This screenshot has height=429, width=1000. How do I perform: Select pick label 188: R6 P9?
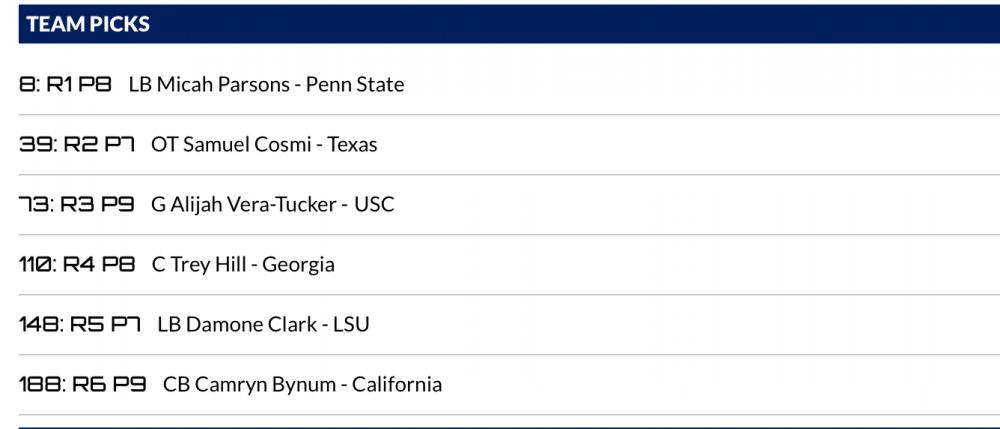[x=83, y=385]
